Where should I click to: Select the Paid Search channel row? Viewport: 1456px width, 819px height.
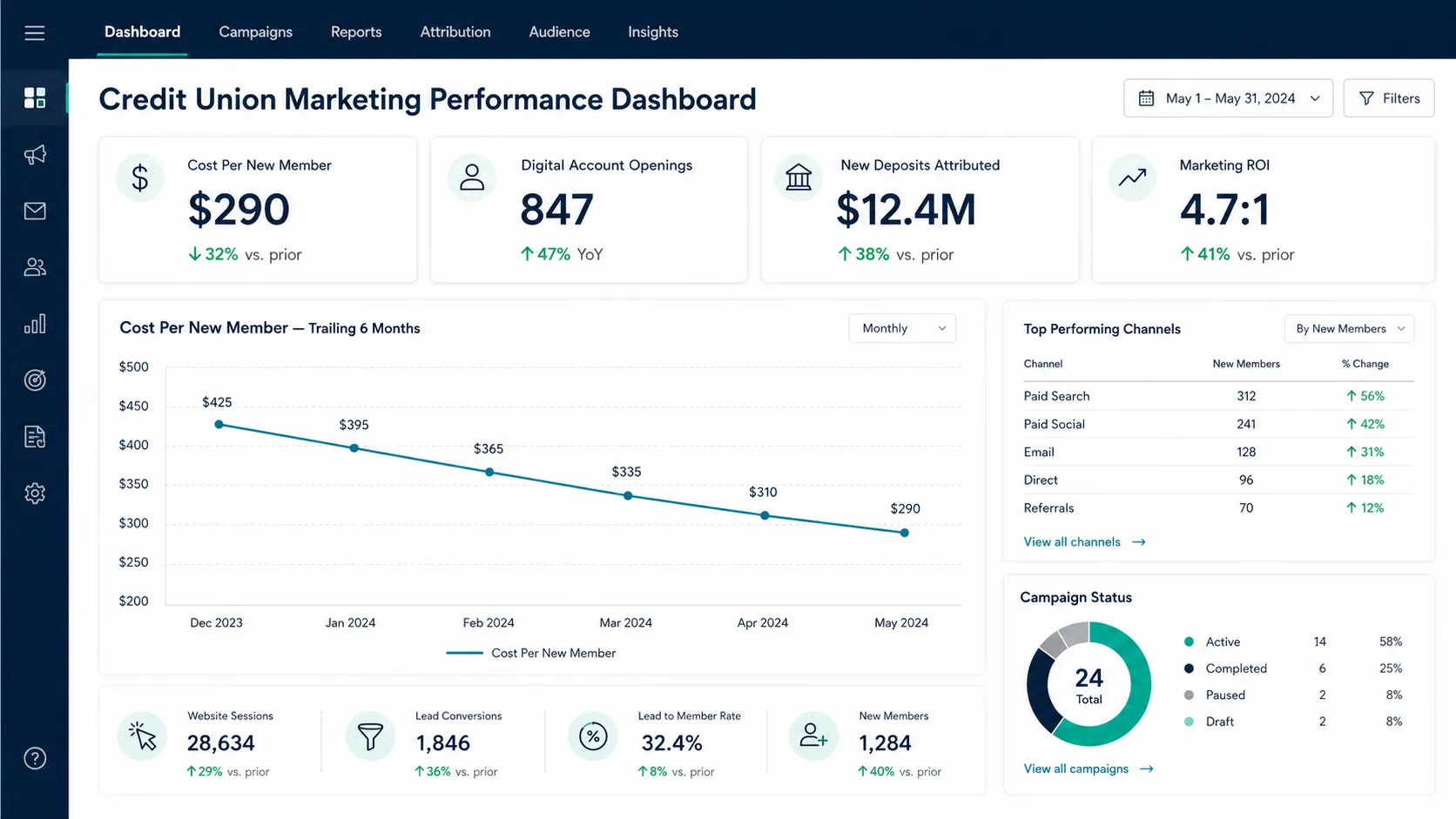click(1218, 396)
